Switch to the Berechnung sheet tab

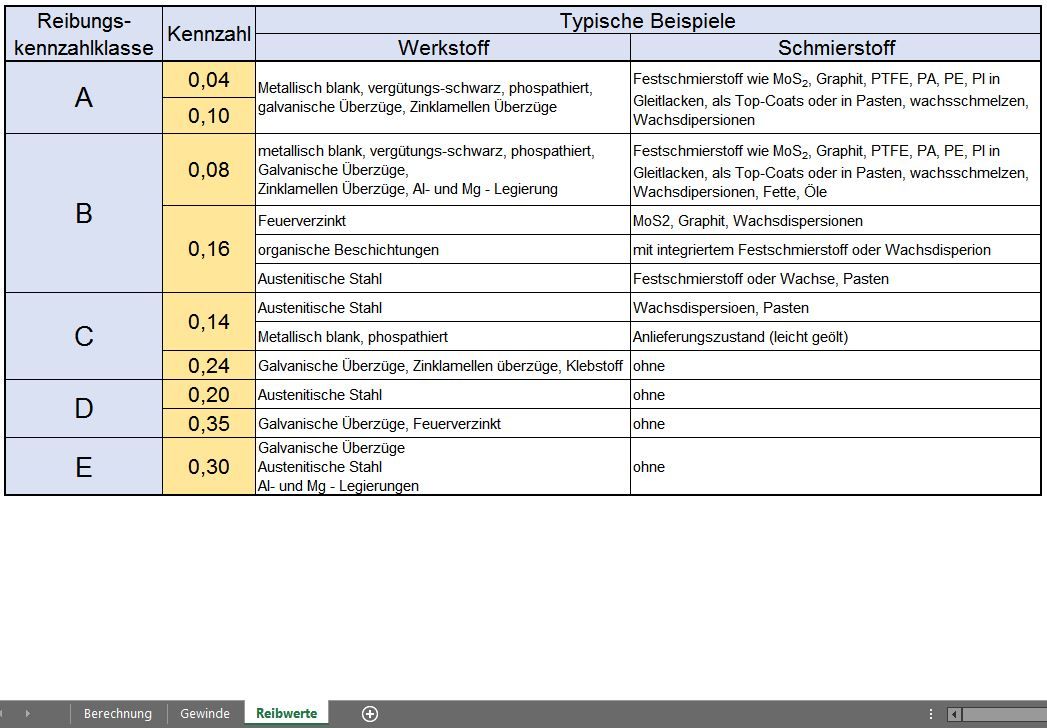(x=117, y=713)
